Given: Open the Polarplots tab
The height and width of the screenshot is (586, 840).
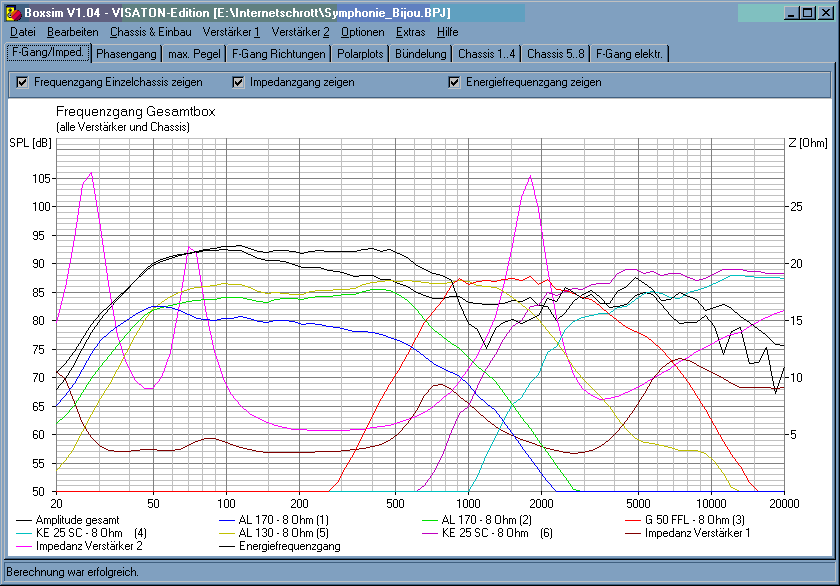Looking at the screenshot, I should [360, 54].
